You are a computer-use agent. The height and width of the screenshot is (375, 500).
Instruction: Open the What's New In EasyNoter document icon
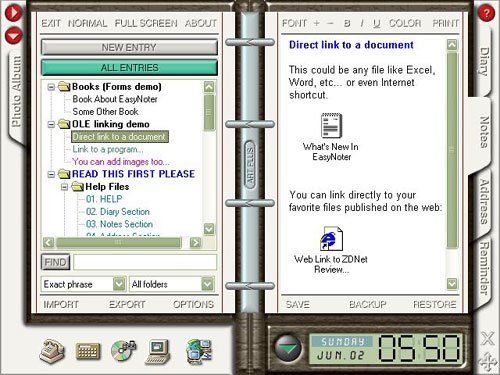(331, 125)
